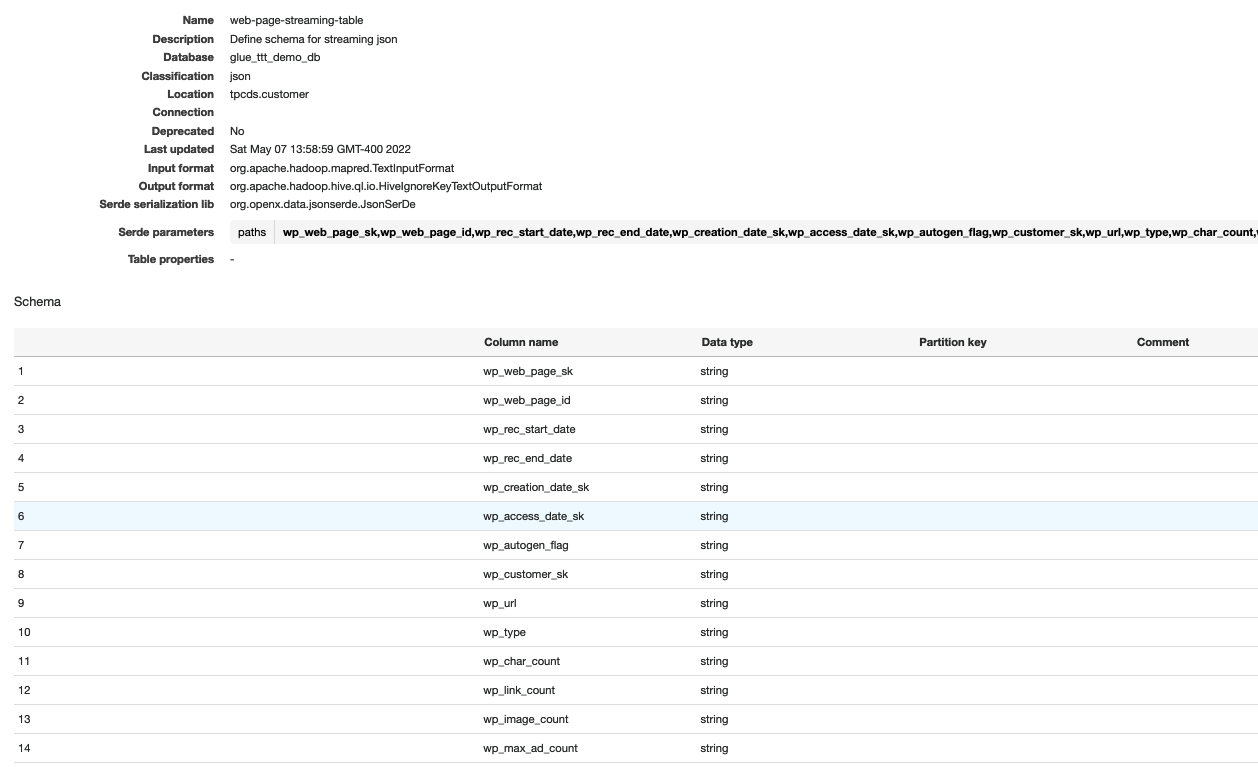Screen dimensions: 1258x767
Task: Click data type string of wp_max_ad_count
Action: 714,748
